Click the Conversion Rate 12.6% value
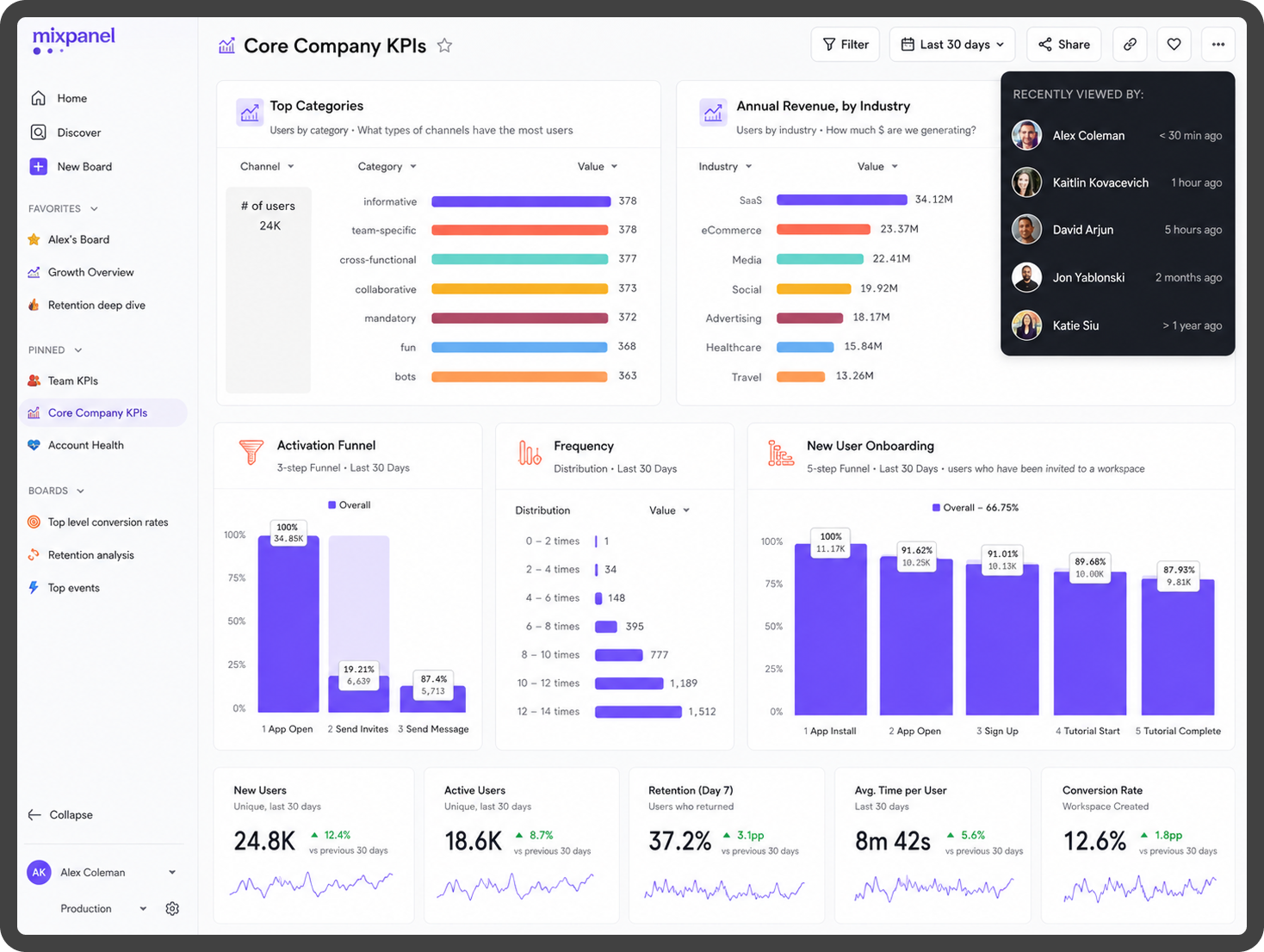Viewport: 1264px width, 952px height. 1094,841
